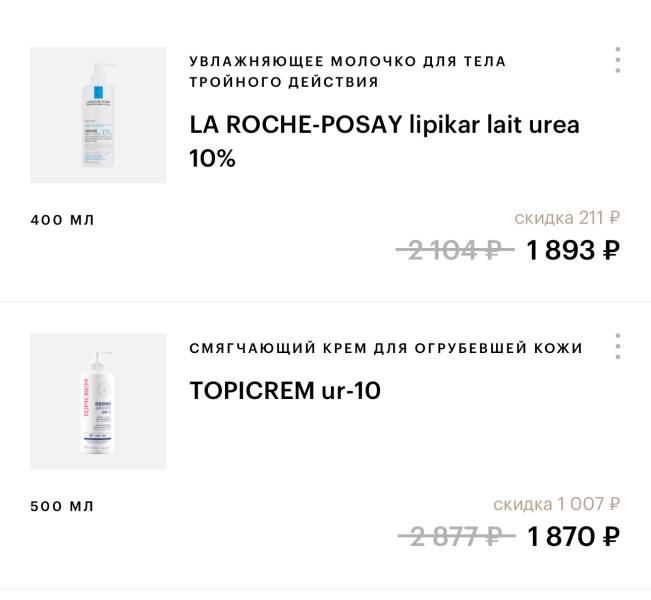Click the current price 1 870 ₽
Viewport: 651px width, 600px height.
pos(572,537)
